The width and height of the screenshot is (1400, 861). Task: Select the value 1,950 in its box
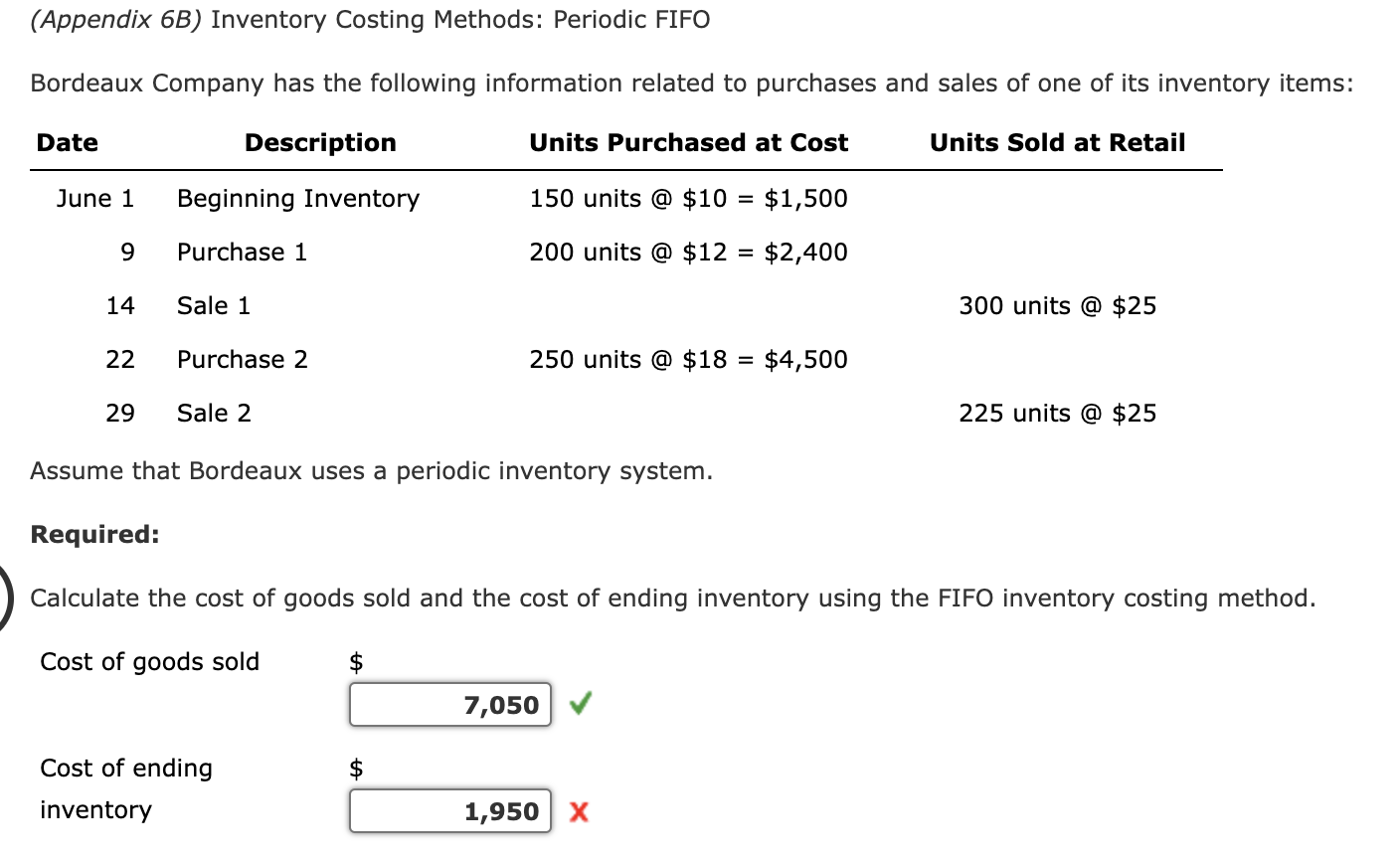click(x=504, y=810)
